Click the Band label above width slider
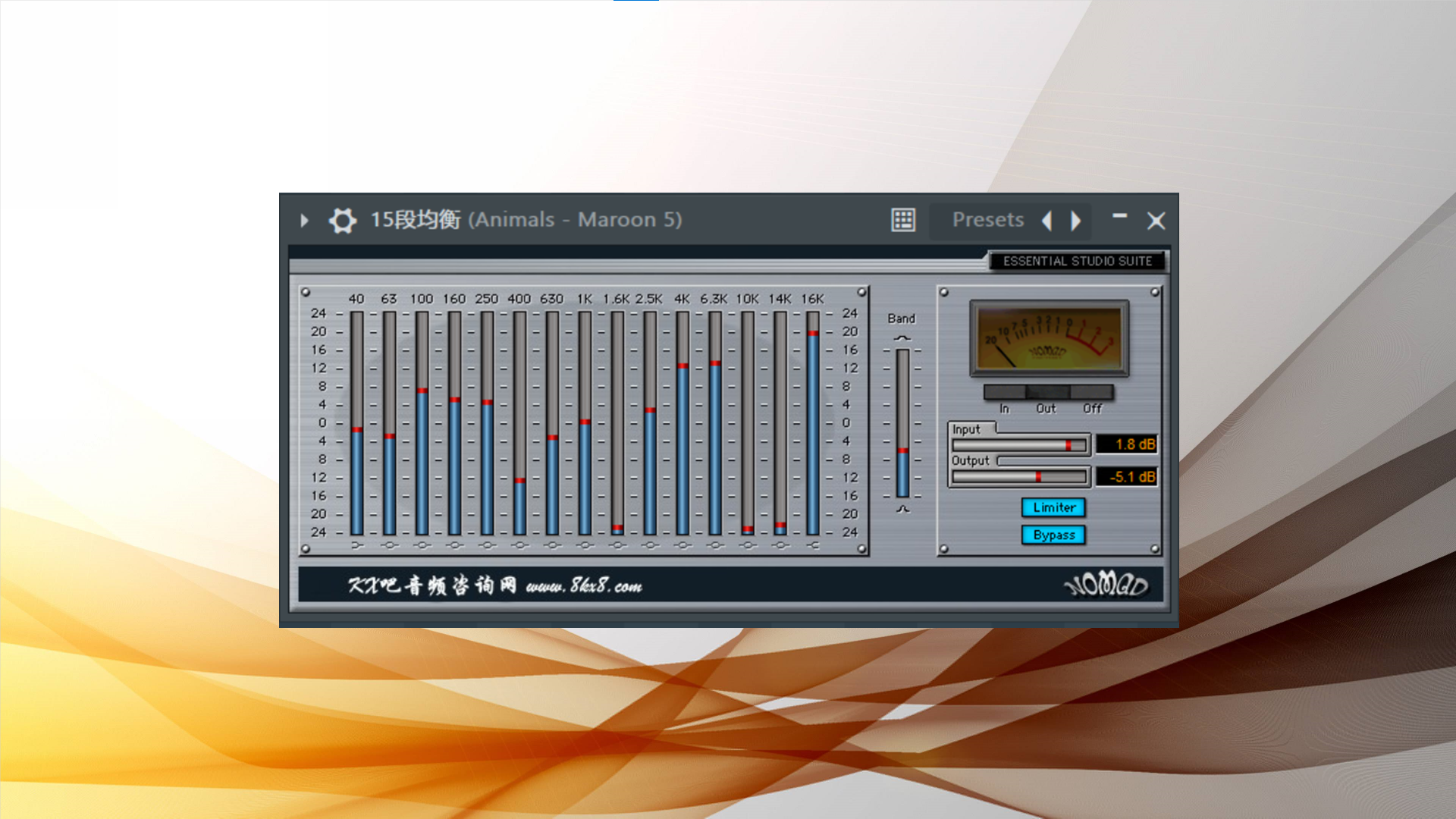Viewport: 1456px width, 819px height. pyautogui.click(x=902, y=318)
